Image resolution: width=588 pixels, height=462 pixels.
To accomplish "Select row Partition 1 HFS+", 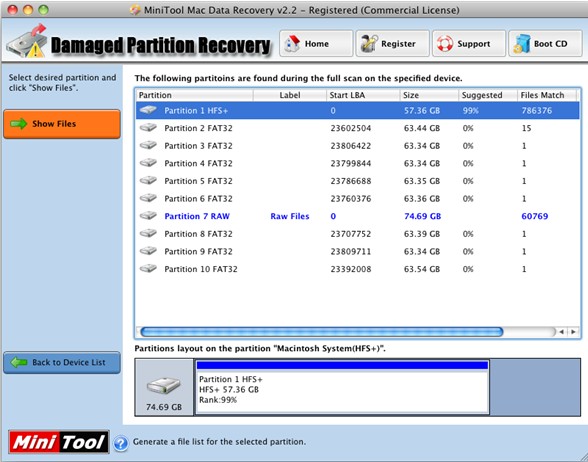I will 357,111.
